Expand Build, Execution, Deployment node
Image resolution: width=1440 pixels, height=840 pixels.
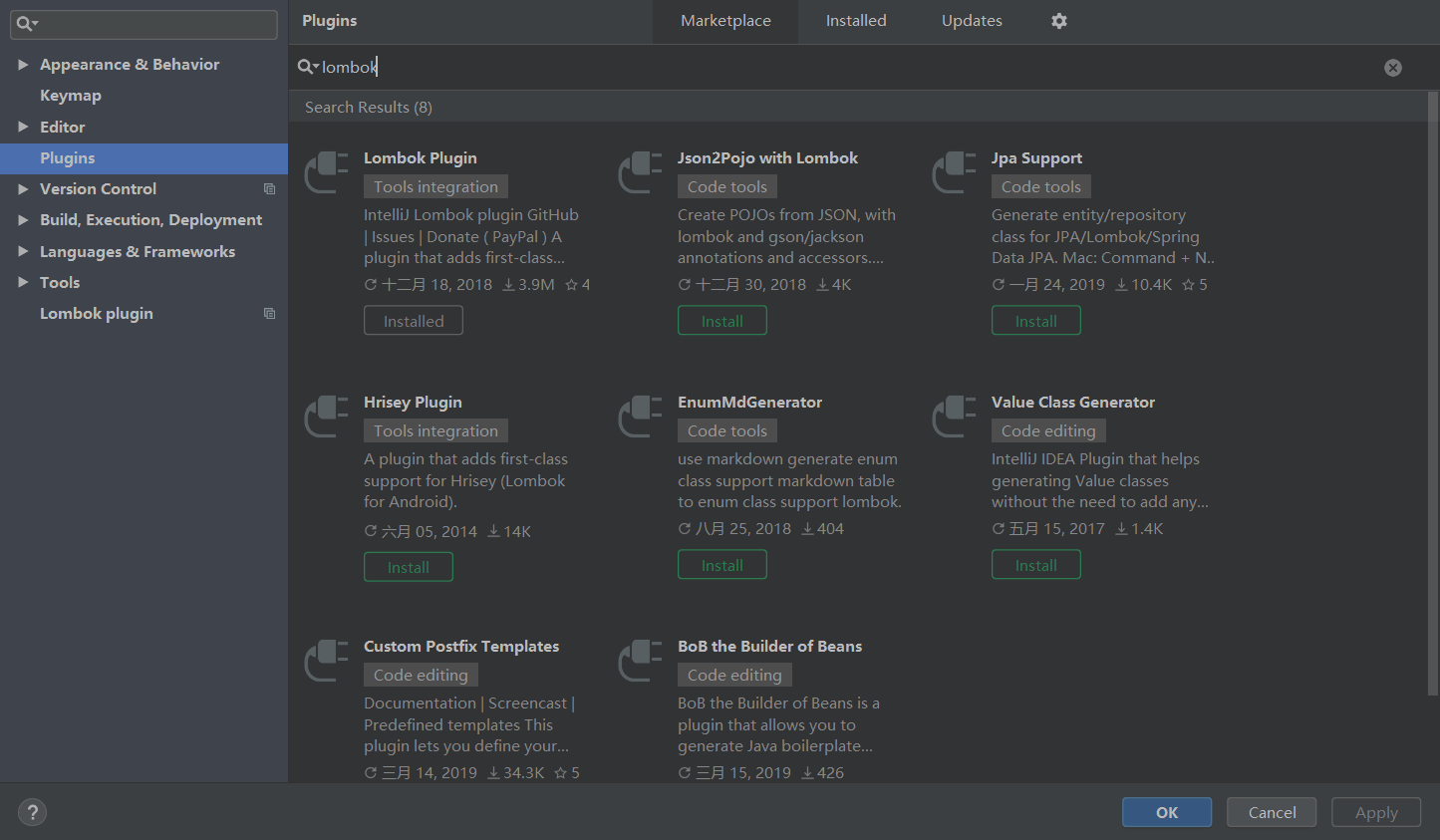pos(23,220)
